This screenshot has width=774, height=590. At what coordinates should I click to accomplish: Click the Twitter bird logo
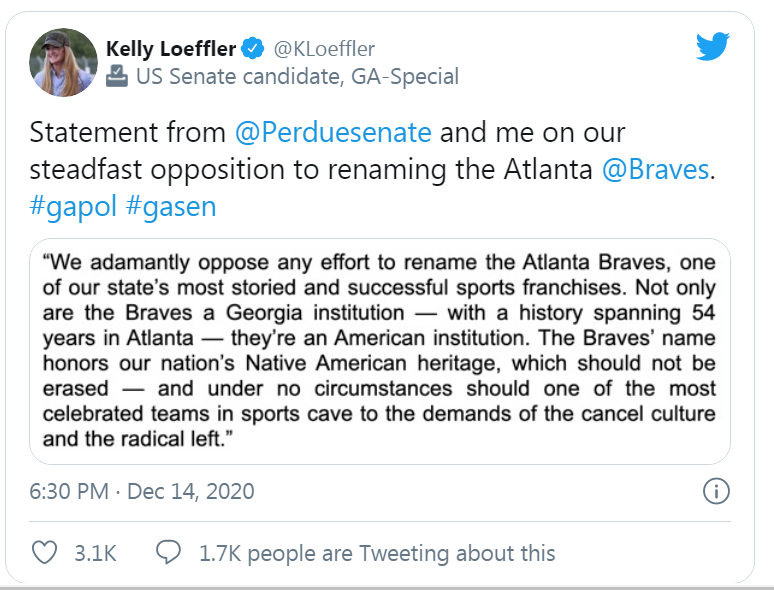[x=712, y=46]
